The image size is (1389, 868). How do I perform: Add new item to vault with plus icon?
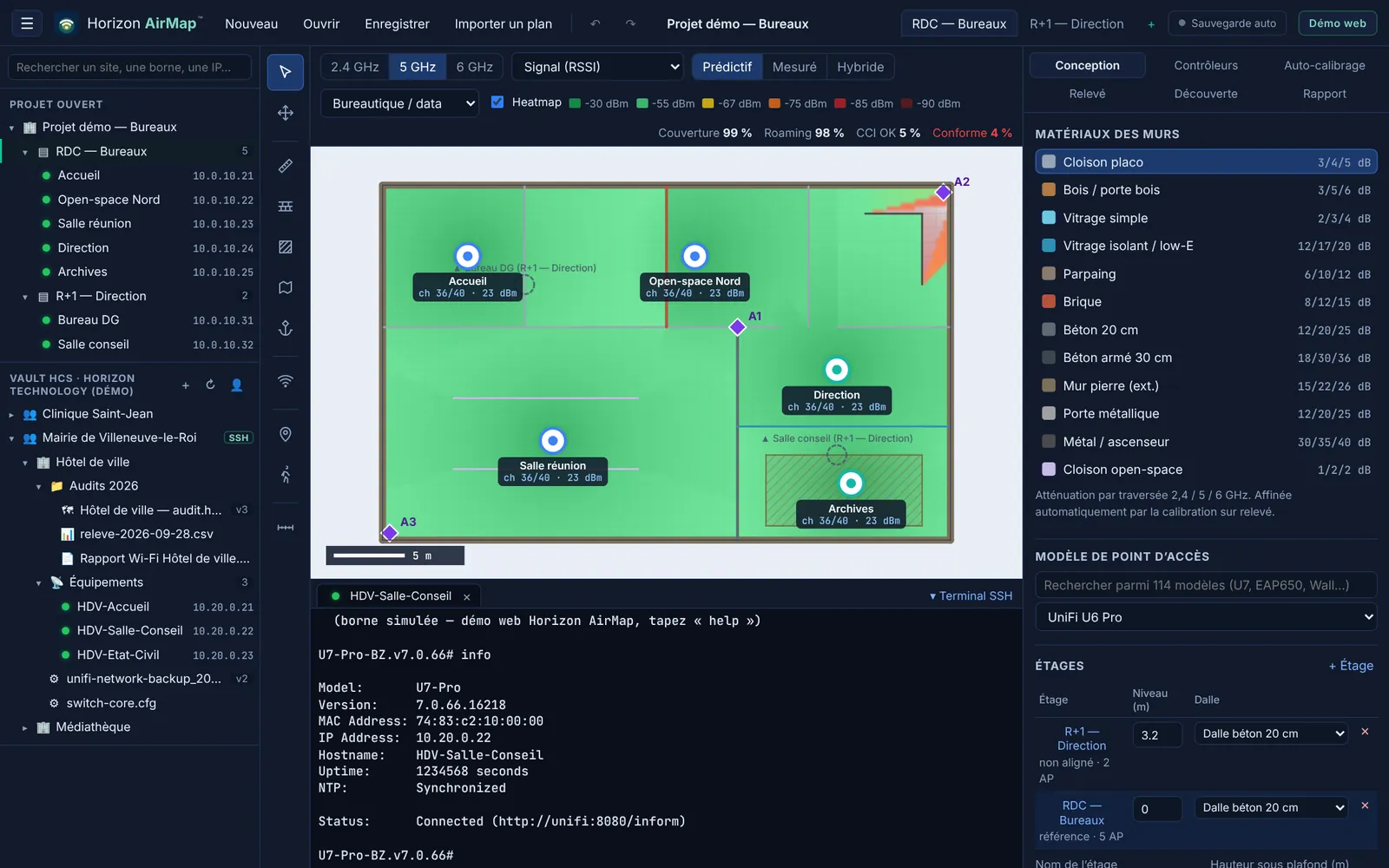point(185,385)
